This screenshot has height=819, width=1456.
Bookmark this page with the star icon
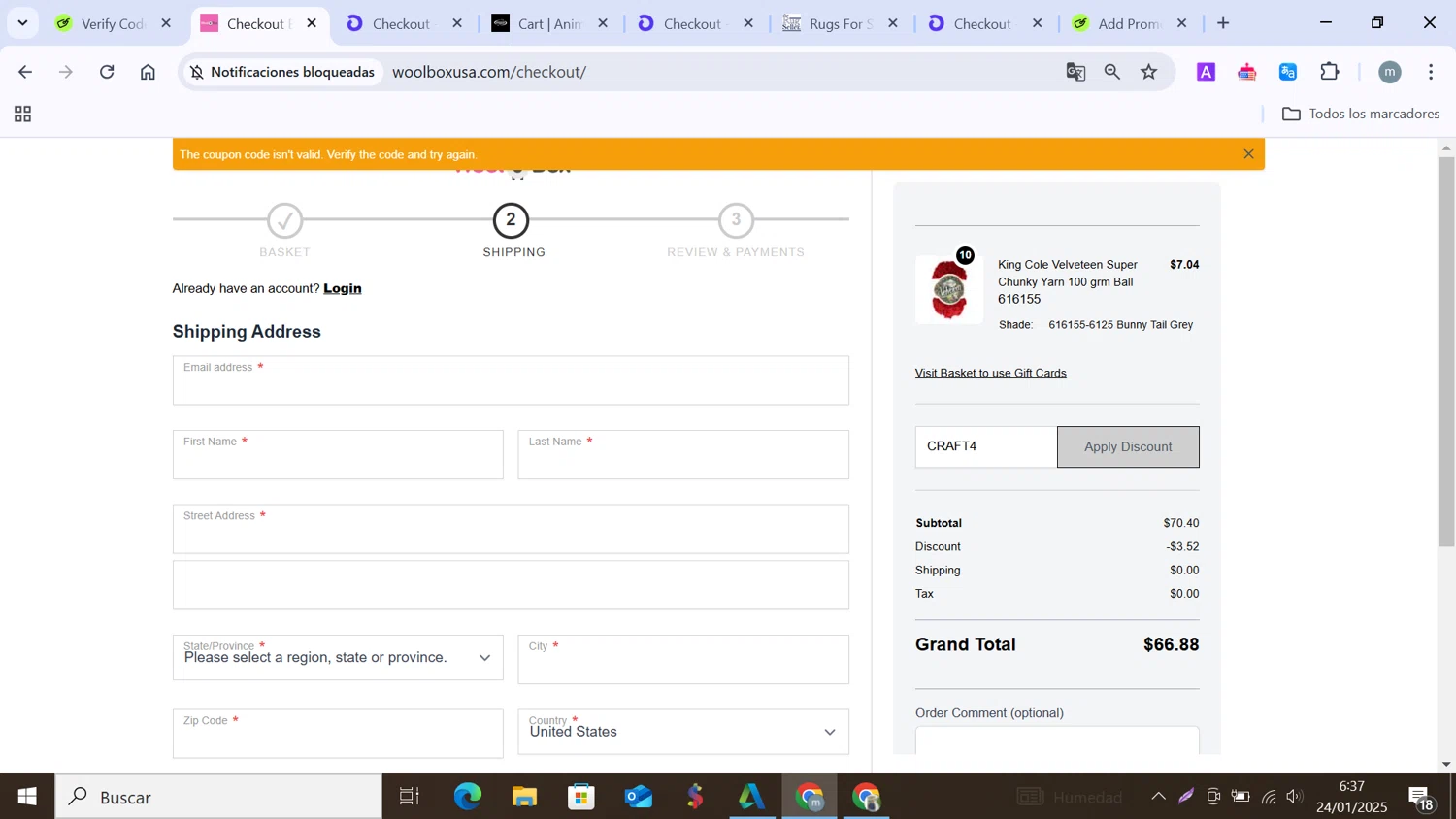tap(1149, 72)
